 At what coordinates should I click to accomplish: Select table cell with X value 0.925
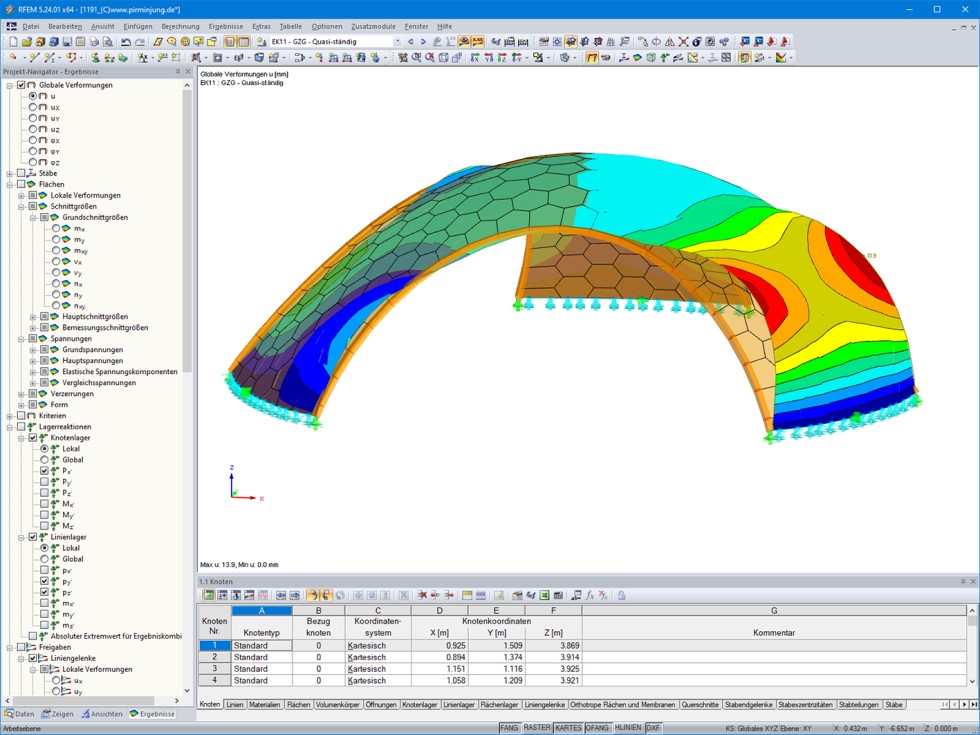[x=439, y=646]
